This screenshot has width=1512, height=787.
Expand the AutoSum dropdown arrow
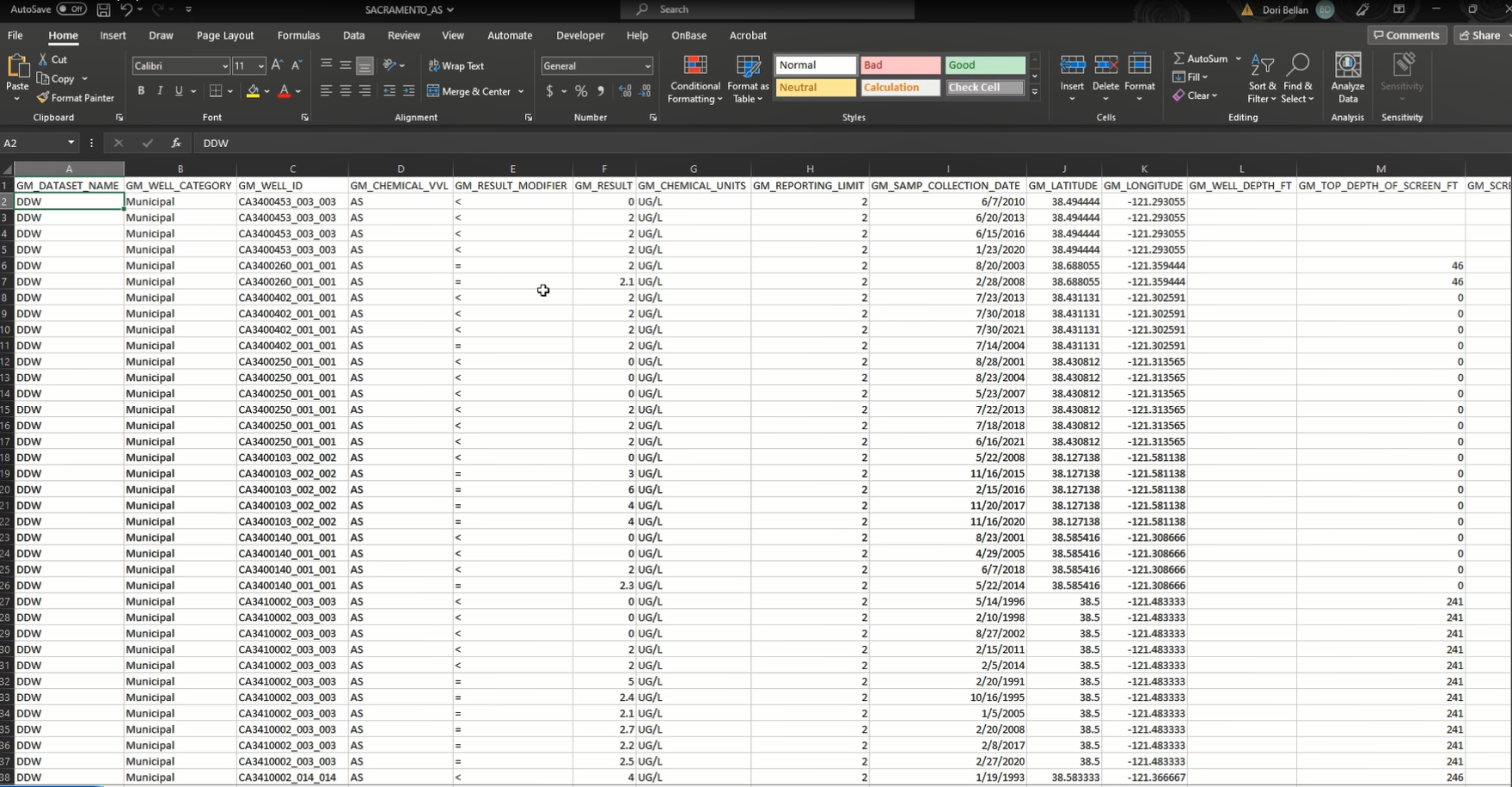1239,58
